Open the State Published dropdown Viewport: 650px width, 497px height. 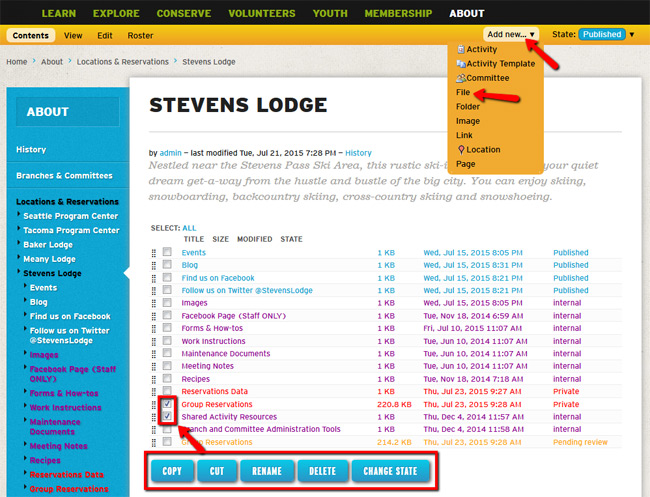point(606,34)
